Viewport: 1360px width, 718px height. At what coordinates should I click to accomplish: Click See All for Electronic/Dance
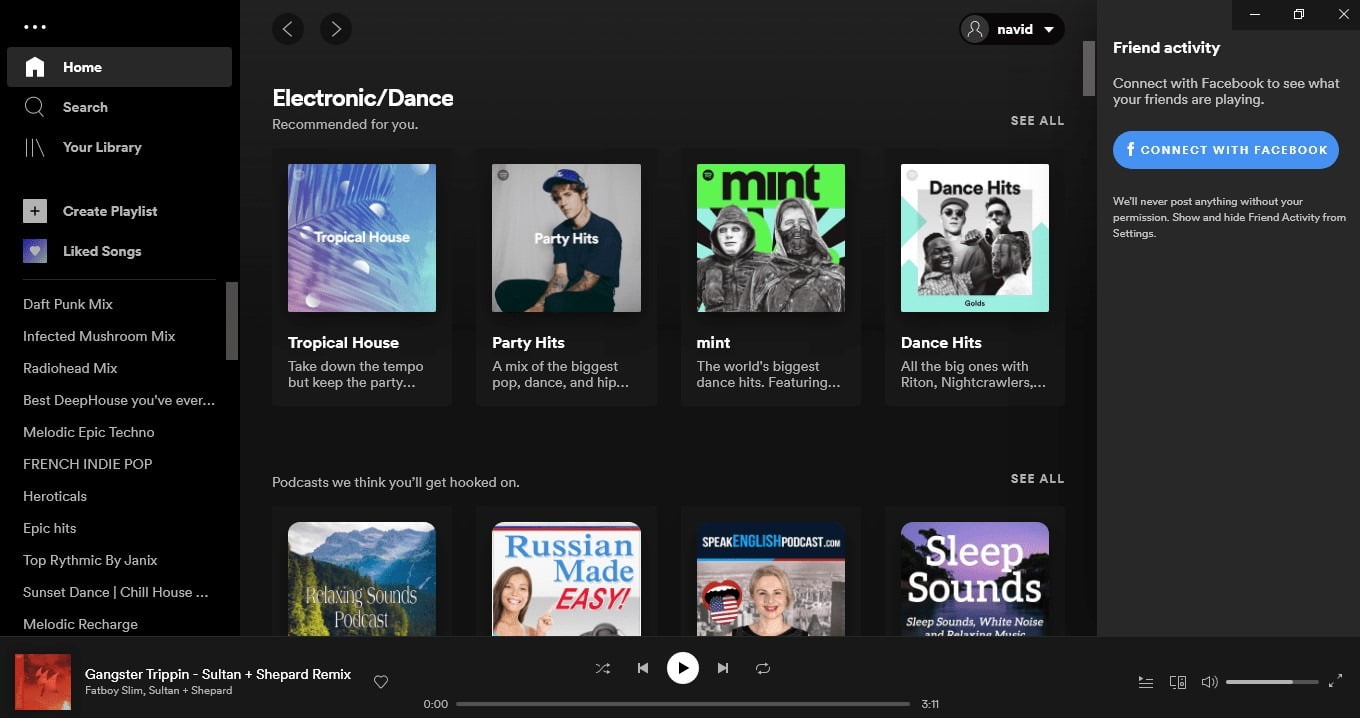tap(1037, 121)
